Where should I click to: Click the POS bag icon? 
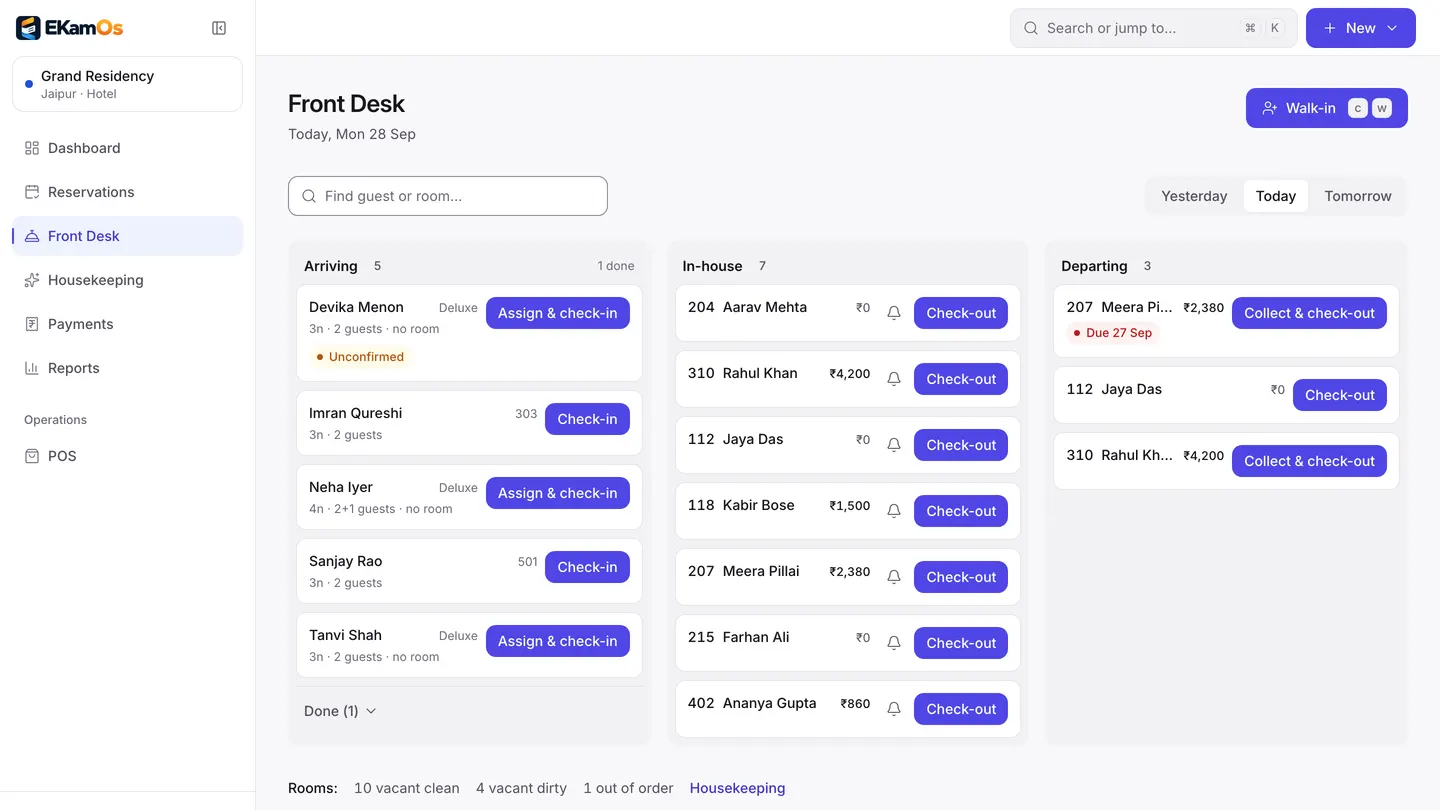click(x=32, y=456)
